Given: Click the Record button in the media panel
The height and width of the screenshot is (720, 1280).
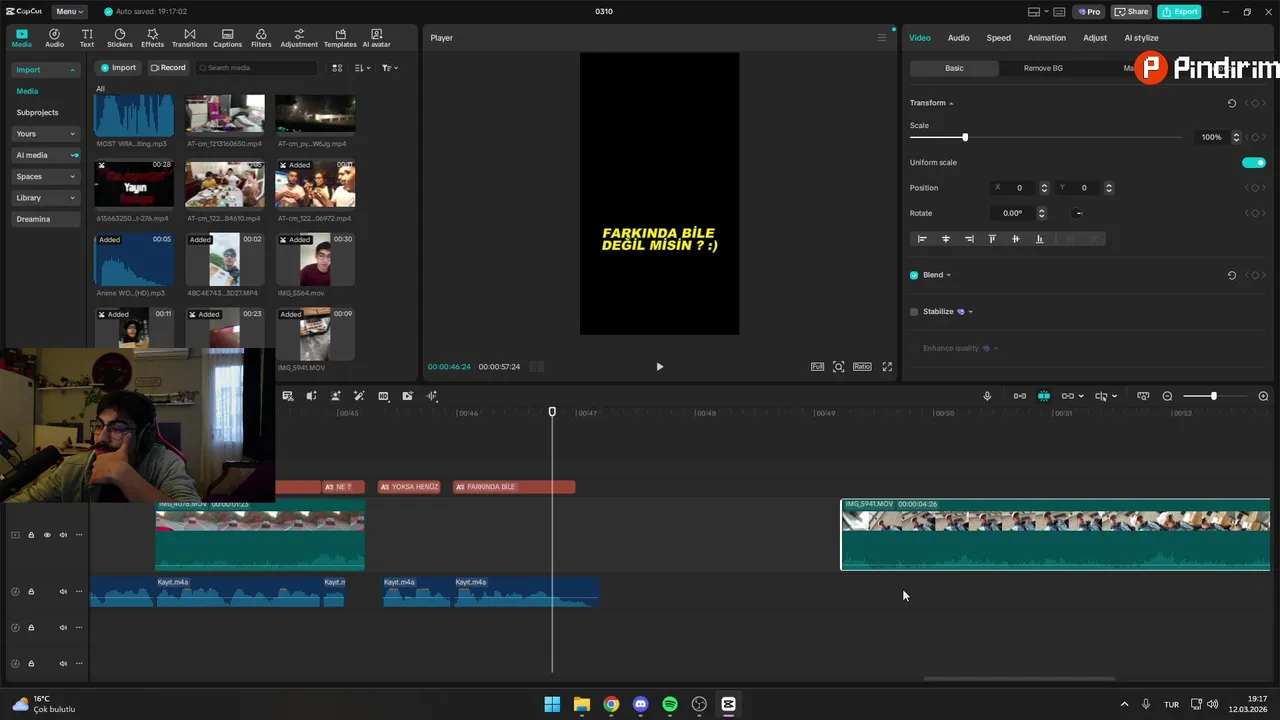Looking at the screenshot, I should 168,68.
